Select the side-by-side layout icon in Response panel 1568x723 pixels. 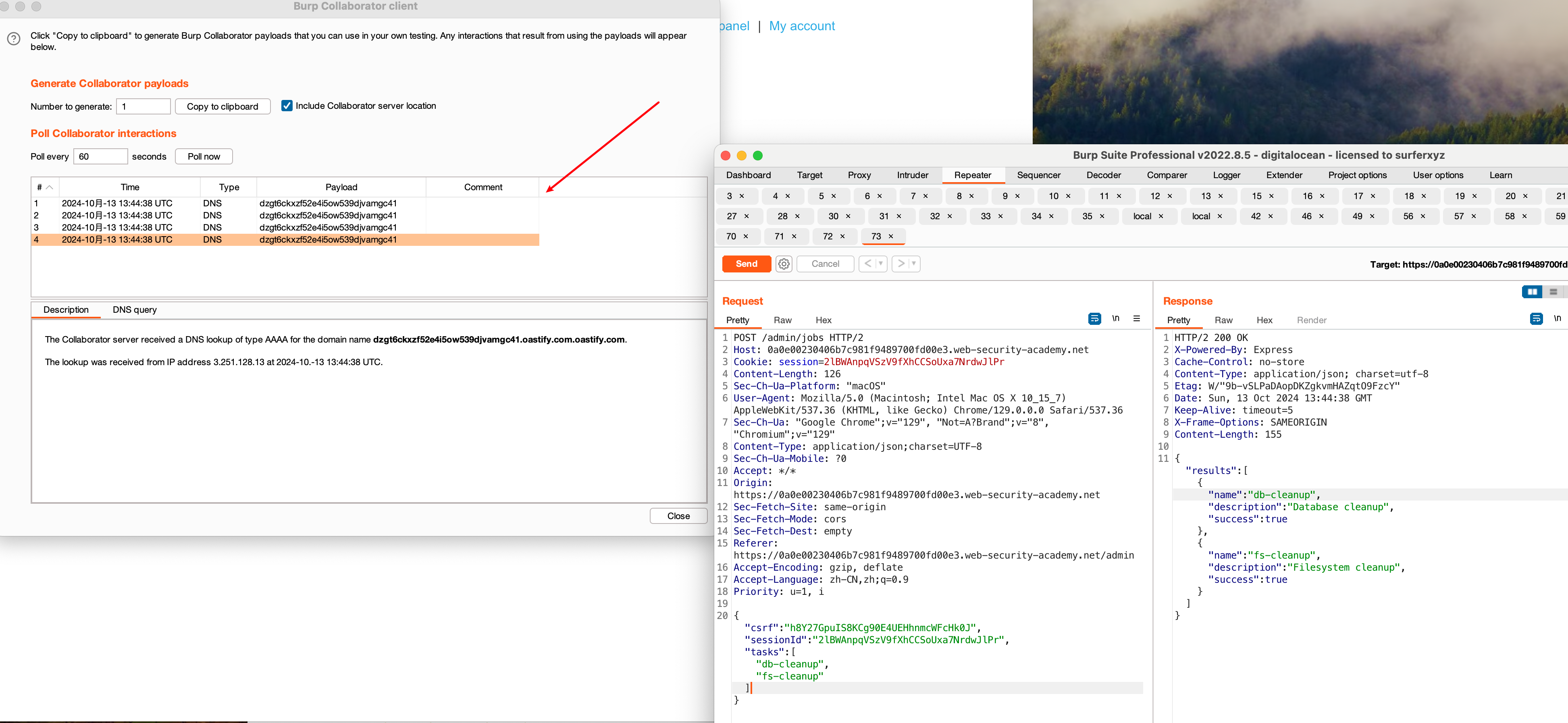[1533, 291]
